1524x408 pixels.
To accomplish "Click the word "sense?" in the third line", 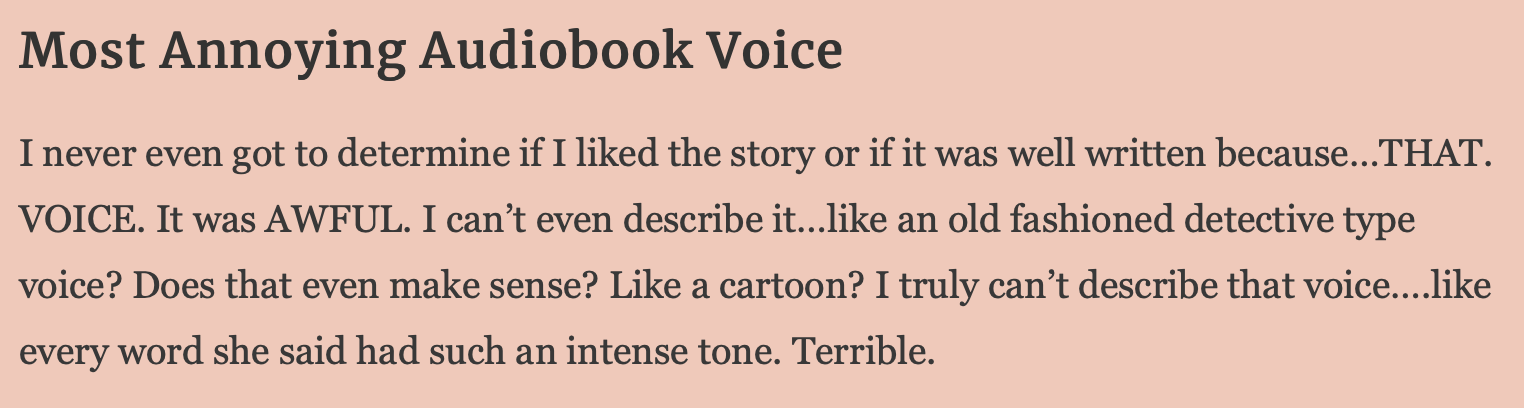I will point(544,288).
